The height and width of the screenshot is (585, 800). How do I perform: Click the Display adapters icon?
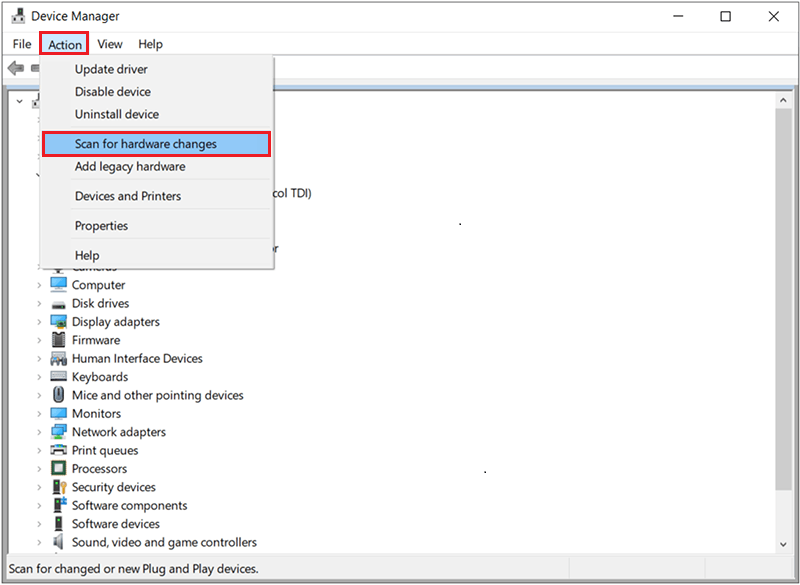tap(57, 321)
